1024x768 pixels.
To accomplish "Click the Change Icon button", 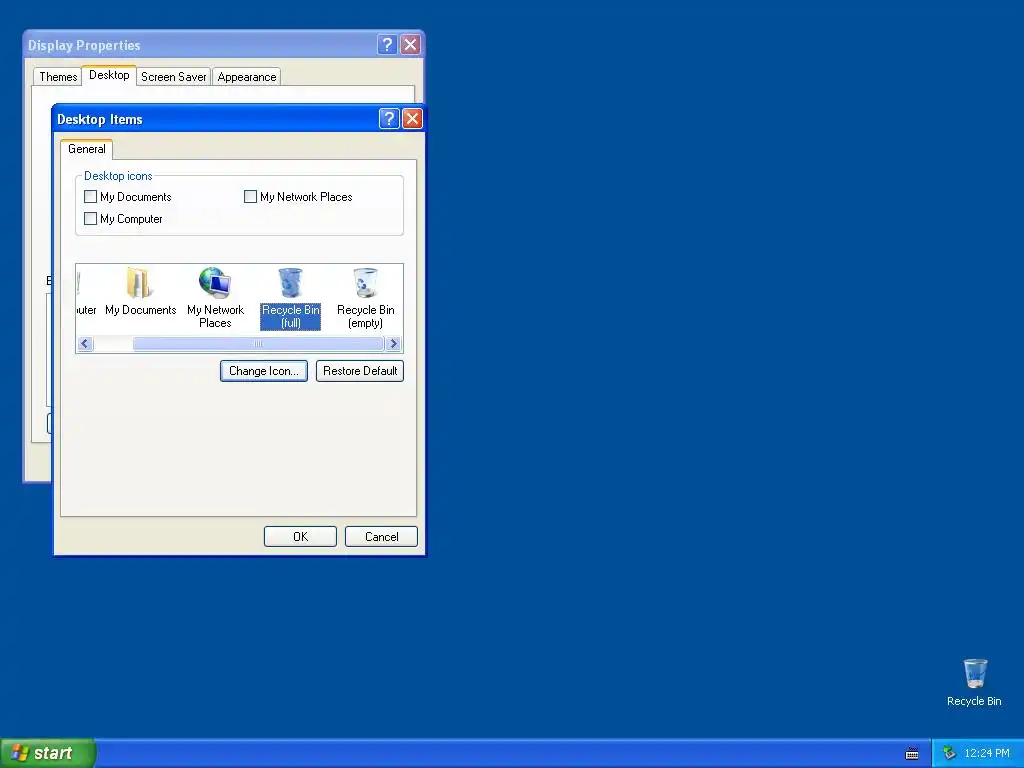I will [x=264, y=371].
